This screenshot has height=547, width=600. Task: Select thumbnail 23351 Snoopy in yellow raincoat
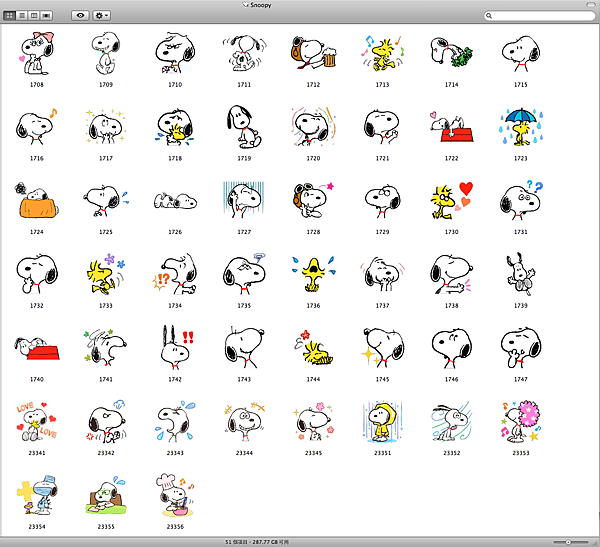(382, 421)
